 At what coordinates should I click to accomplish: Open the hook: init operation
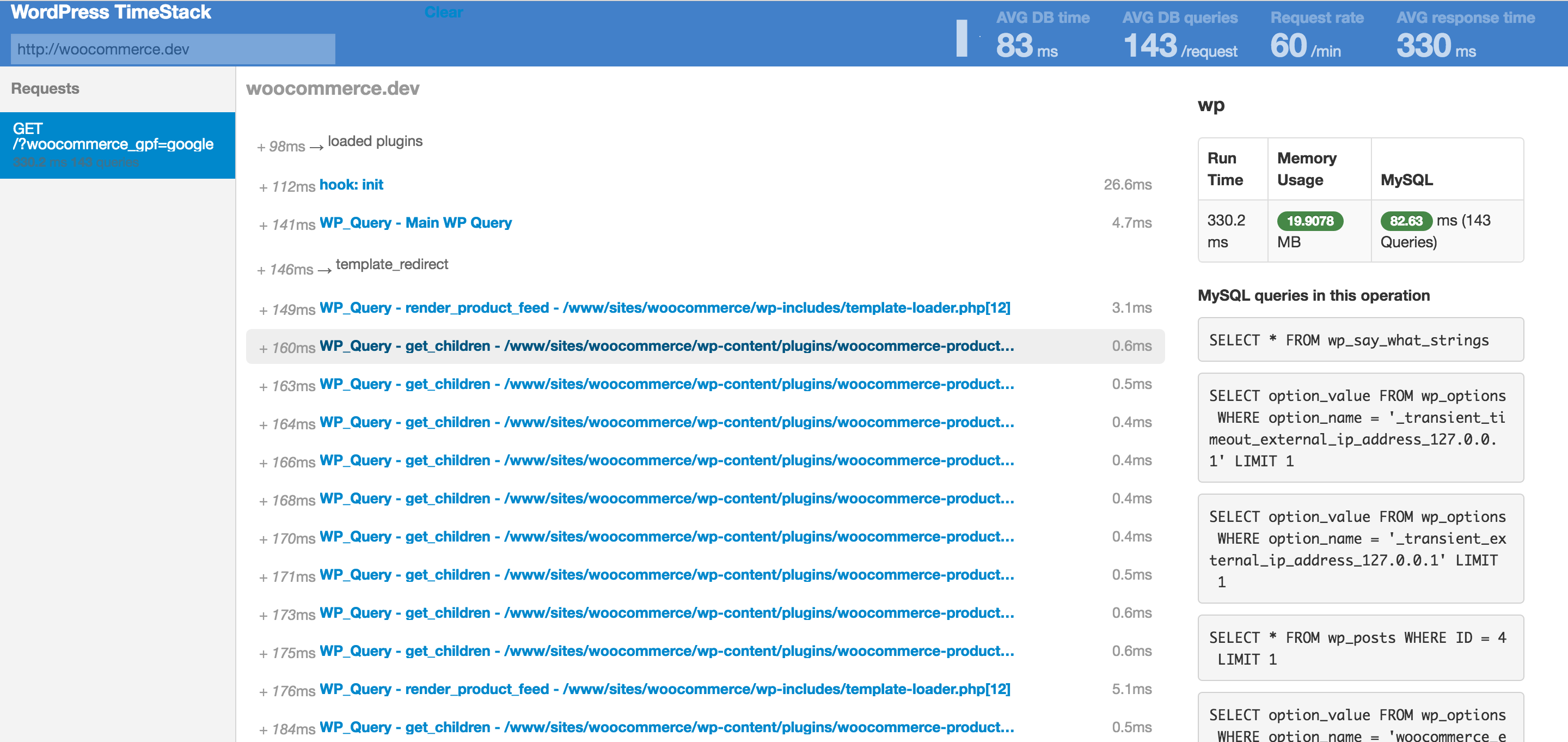pos(351,185)
